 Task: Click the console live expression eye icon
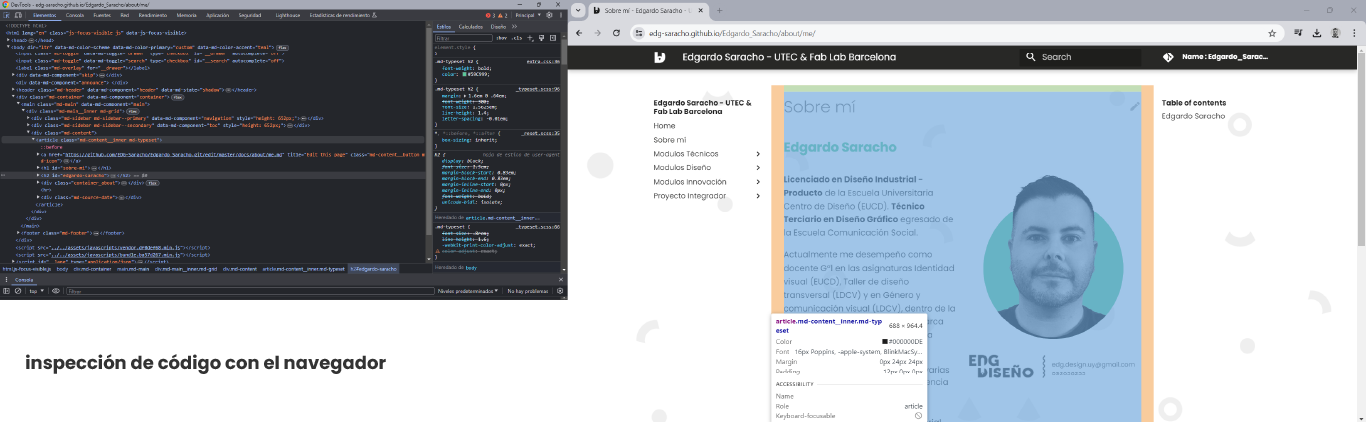(x=55, y=291)
